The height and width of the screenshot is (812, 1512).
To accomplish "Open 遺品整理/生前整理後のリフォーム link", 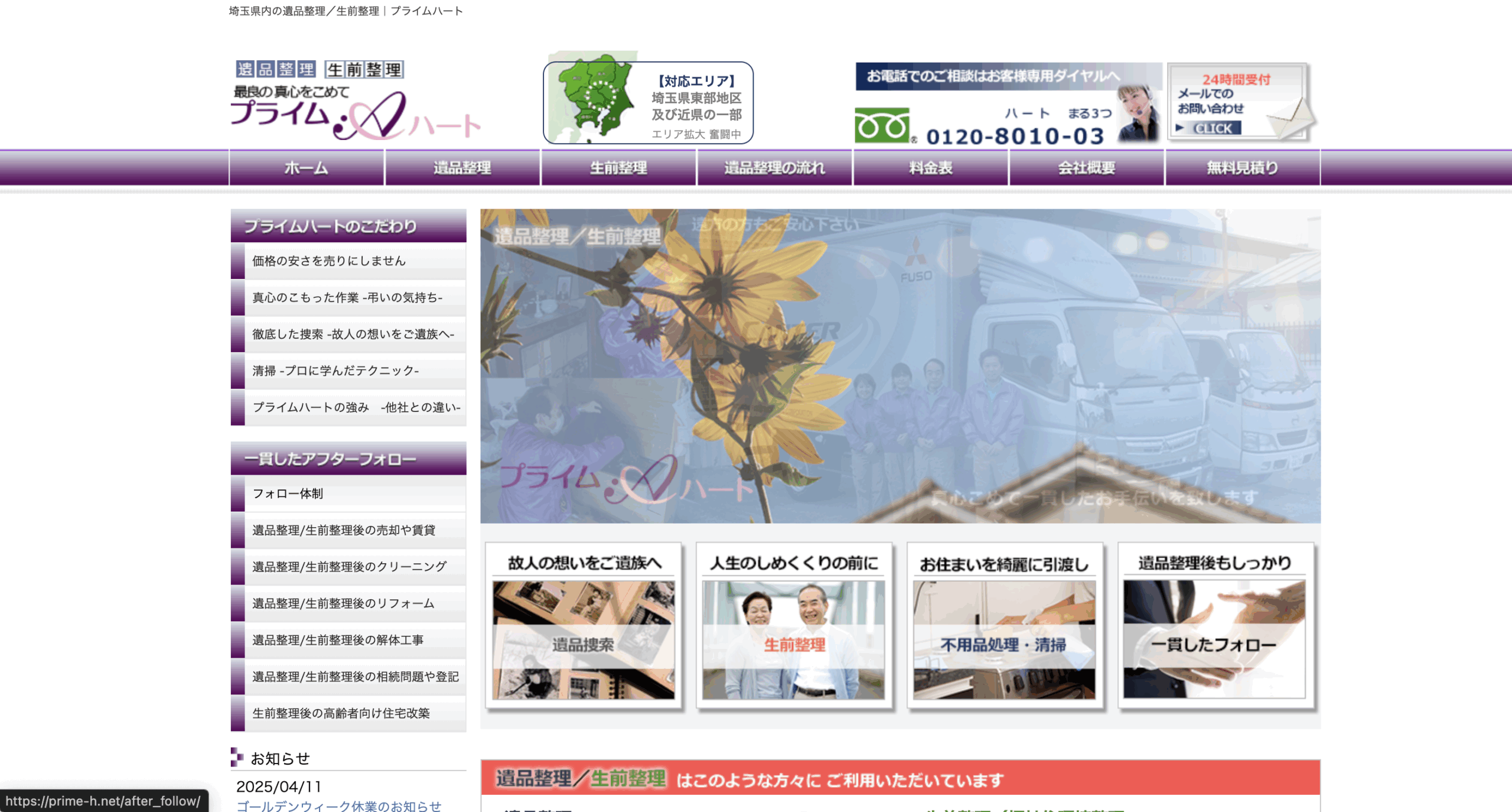I will [x=343, y=604].
